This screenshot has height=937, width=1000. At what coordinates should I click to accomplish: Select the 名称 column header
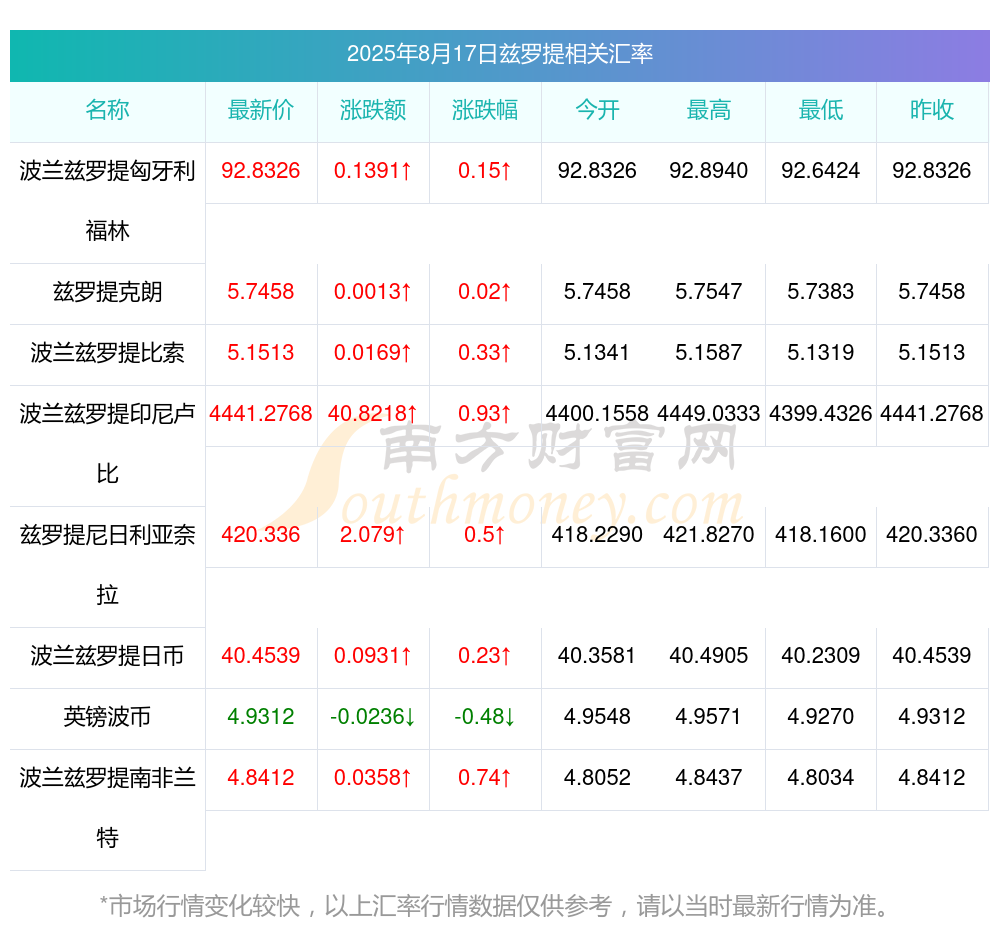[x=107, y=110]
